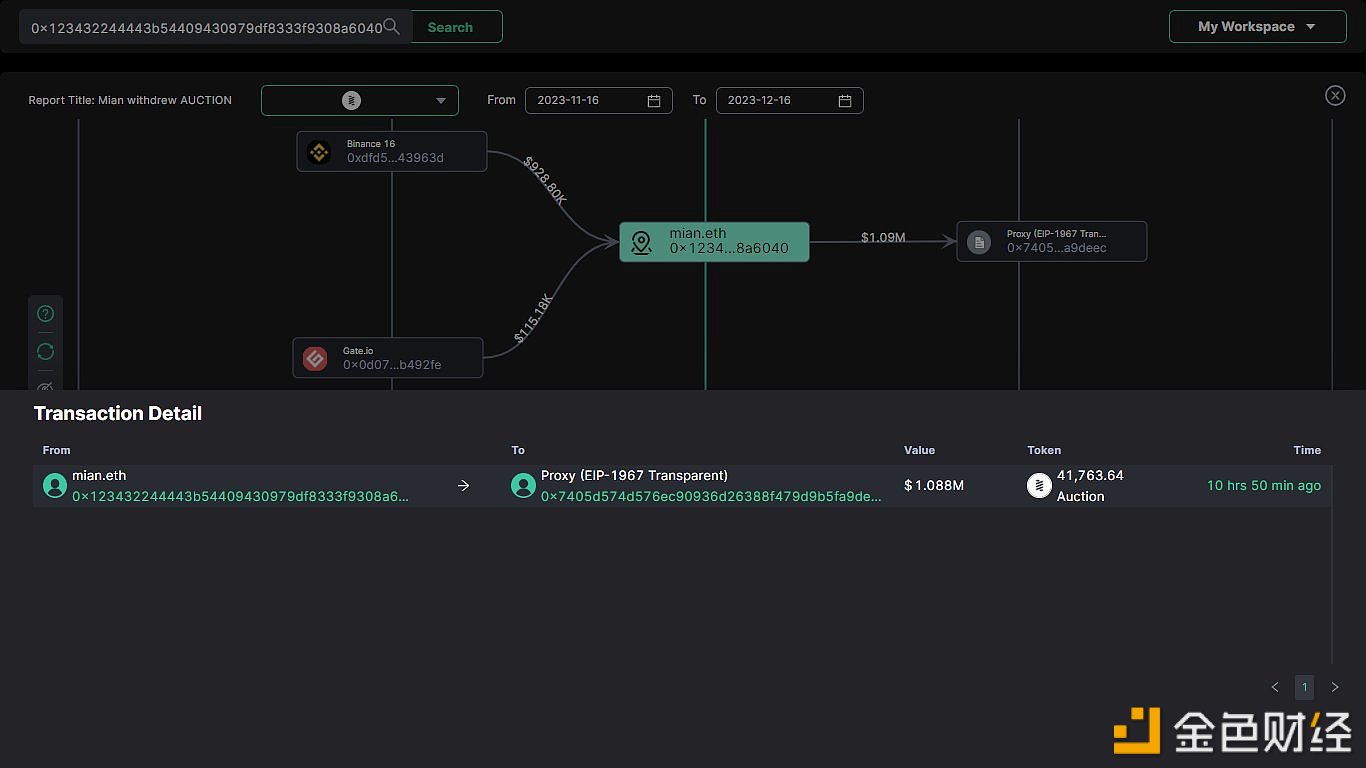Click the Time column header

click(x=1307, y=450)
